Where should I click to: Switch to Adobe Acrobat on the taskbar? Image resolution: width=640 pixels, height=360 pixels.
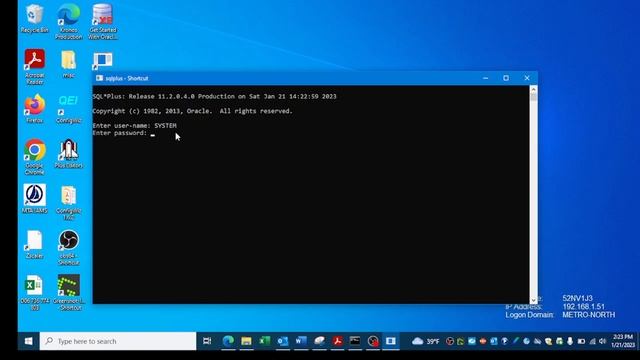tap(337, 341)
